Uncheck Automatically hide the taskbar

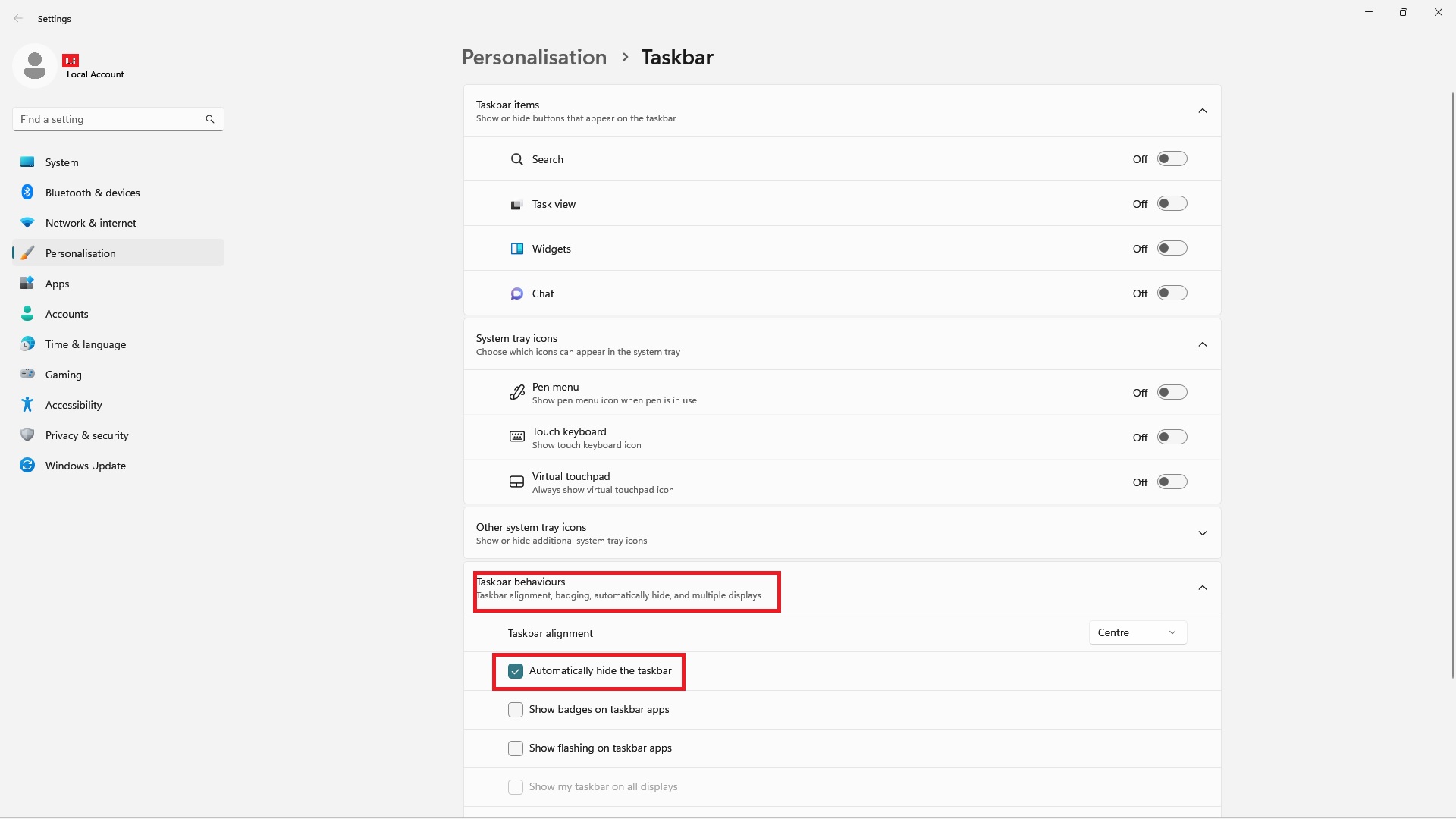[516, 671]
